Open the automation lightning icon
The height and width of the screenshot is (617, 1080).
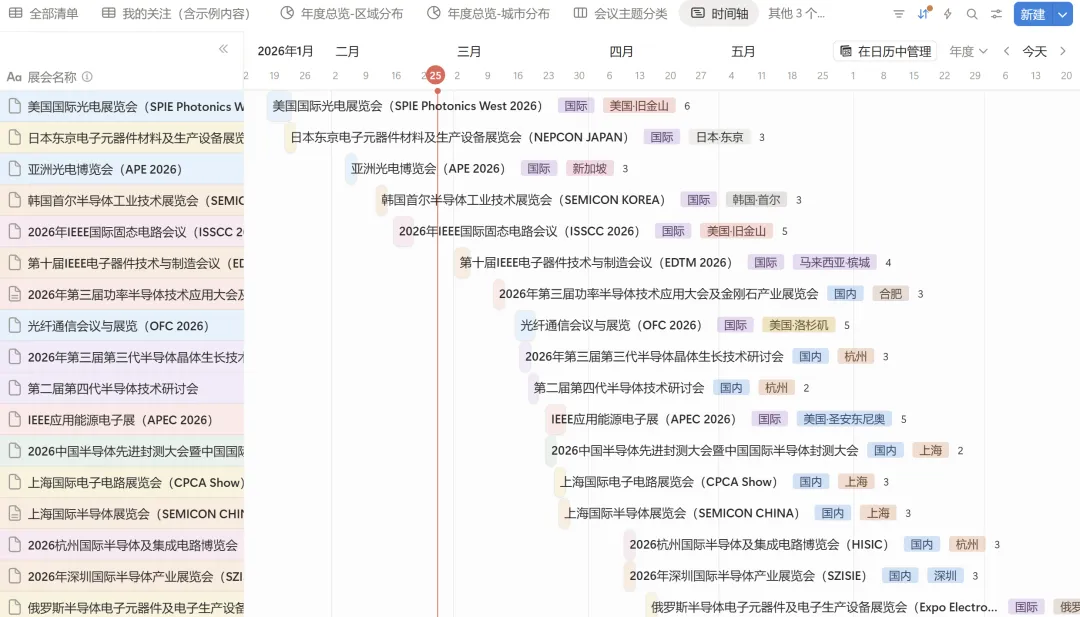(x=948, y=14)
